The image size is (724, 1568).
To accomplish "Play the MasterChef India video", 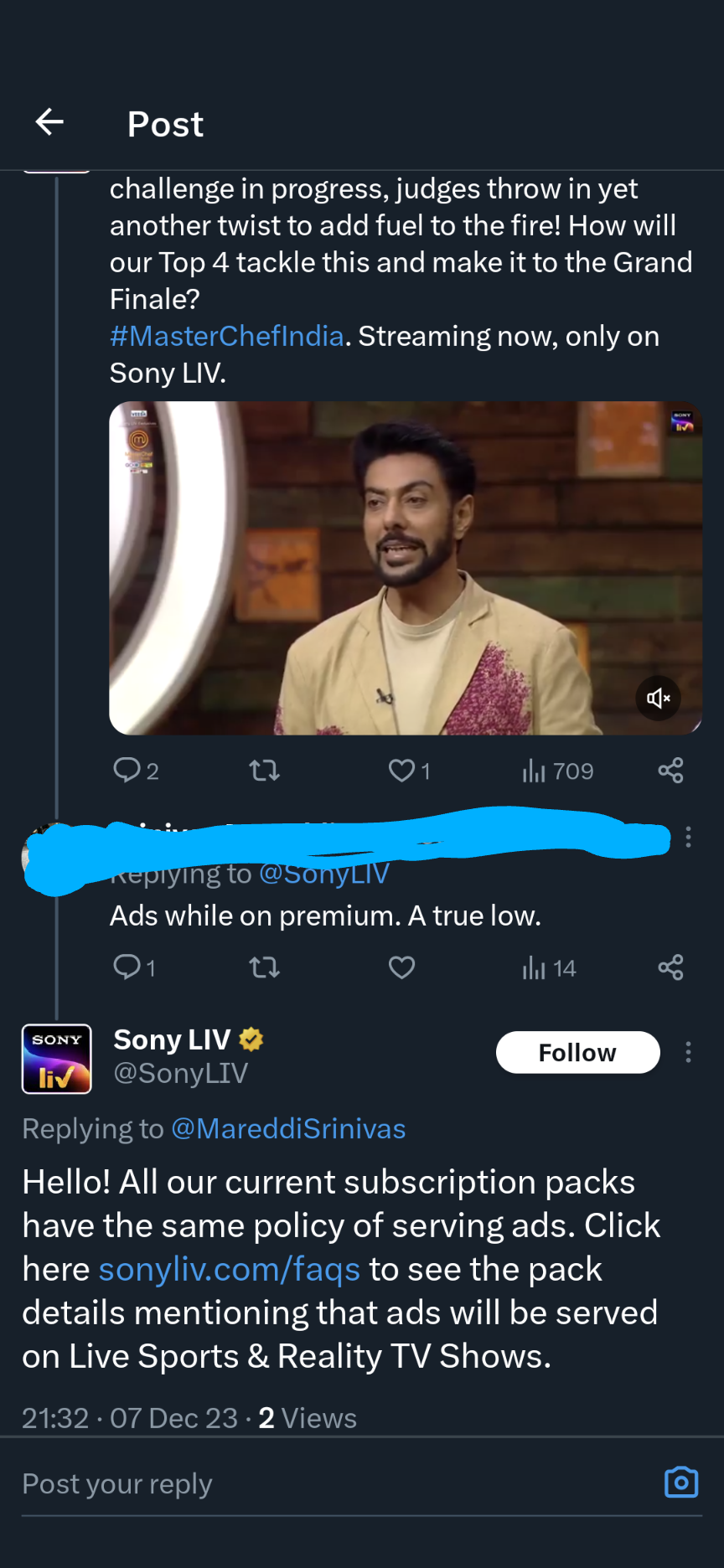I will pyautogui.click(x=406, y=566).
